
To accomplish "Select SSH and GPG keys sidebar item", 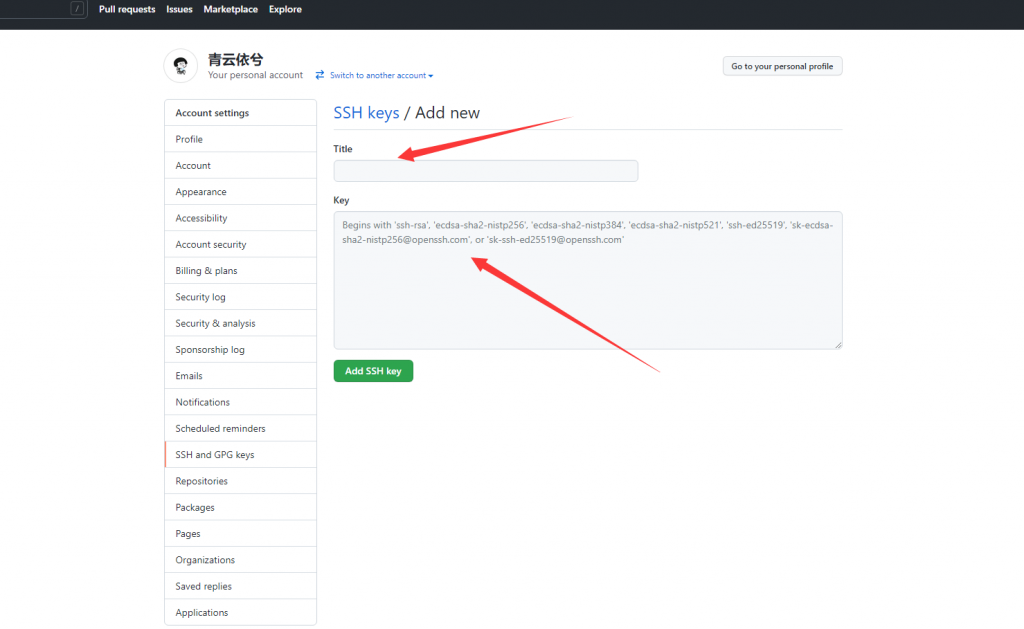I will (x=240, y=455).
